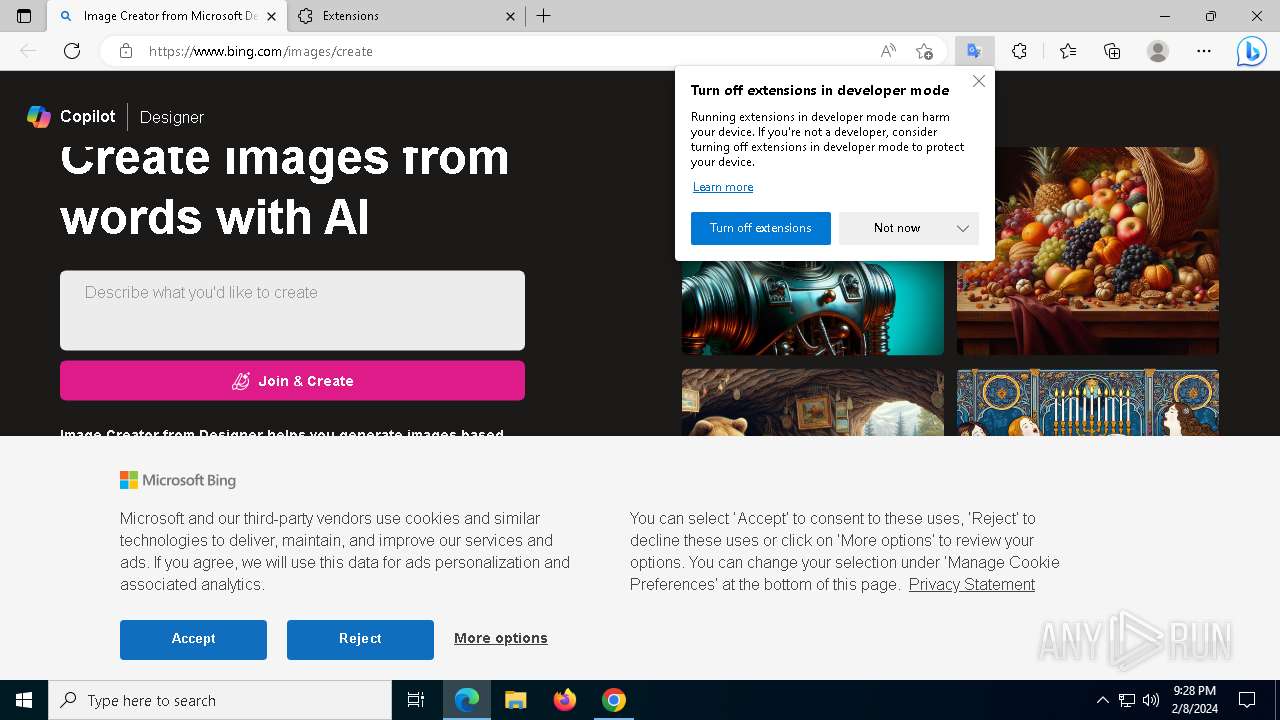Open the profile avatar menu
Image resolution: width=1280 pixels, height=720 pixels.
tap(1158, 51)
